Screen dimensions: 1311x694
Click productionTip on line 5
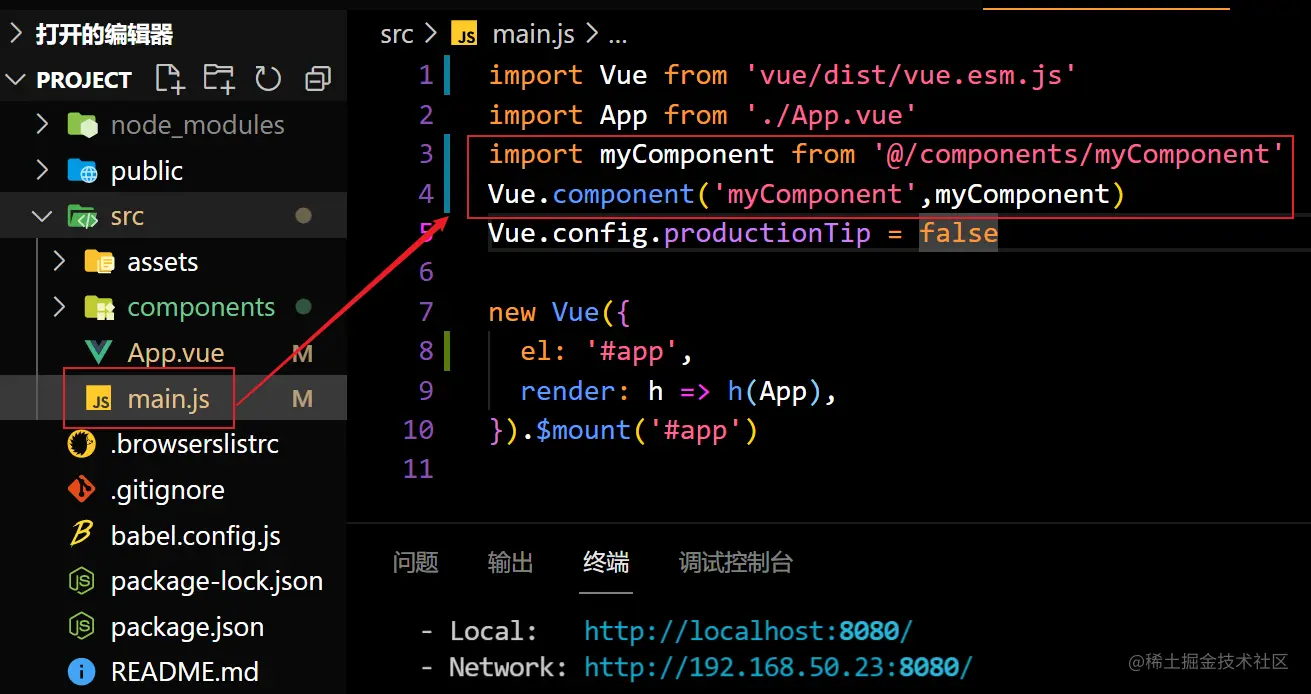coord(767,233)
